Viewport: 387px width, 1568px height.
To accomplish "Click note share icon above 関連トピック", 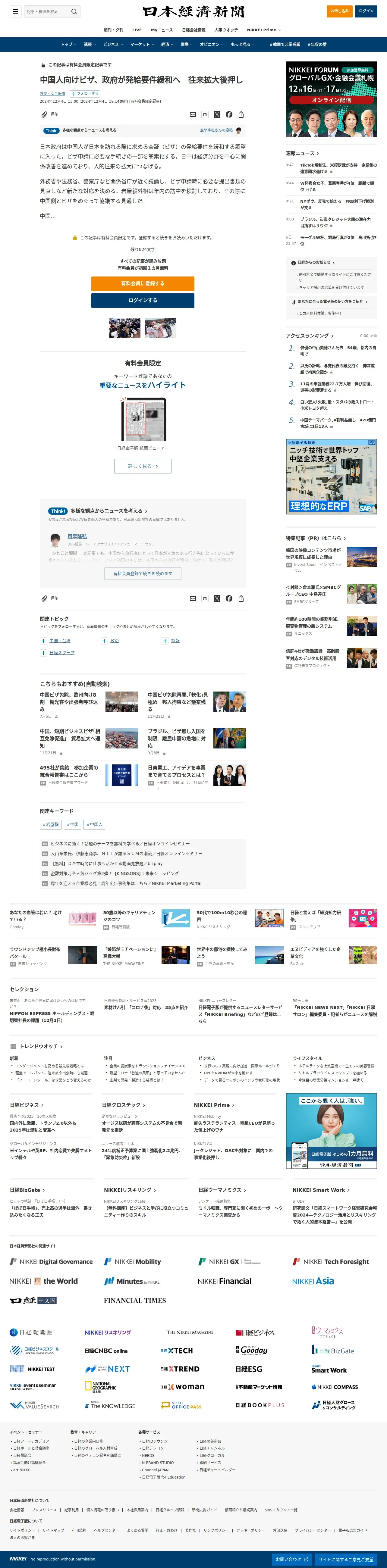I will [205, 598].
